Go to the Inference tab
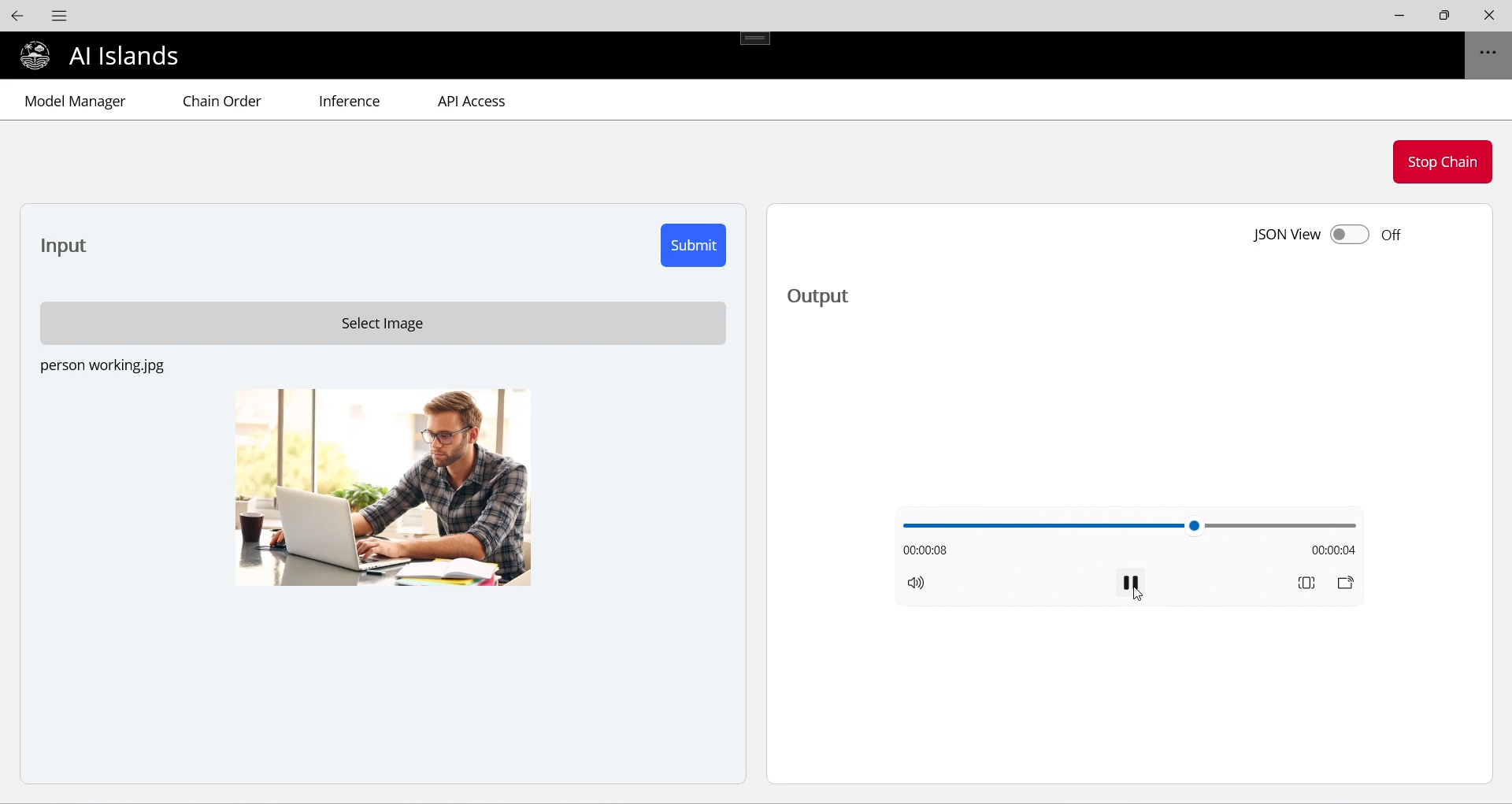1512x804 pixels. click(350, 102)
